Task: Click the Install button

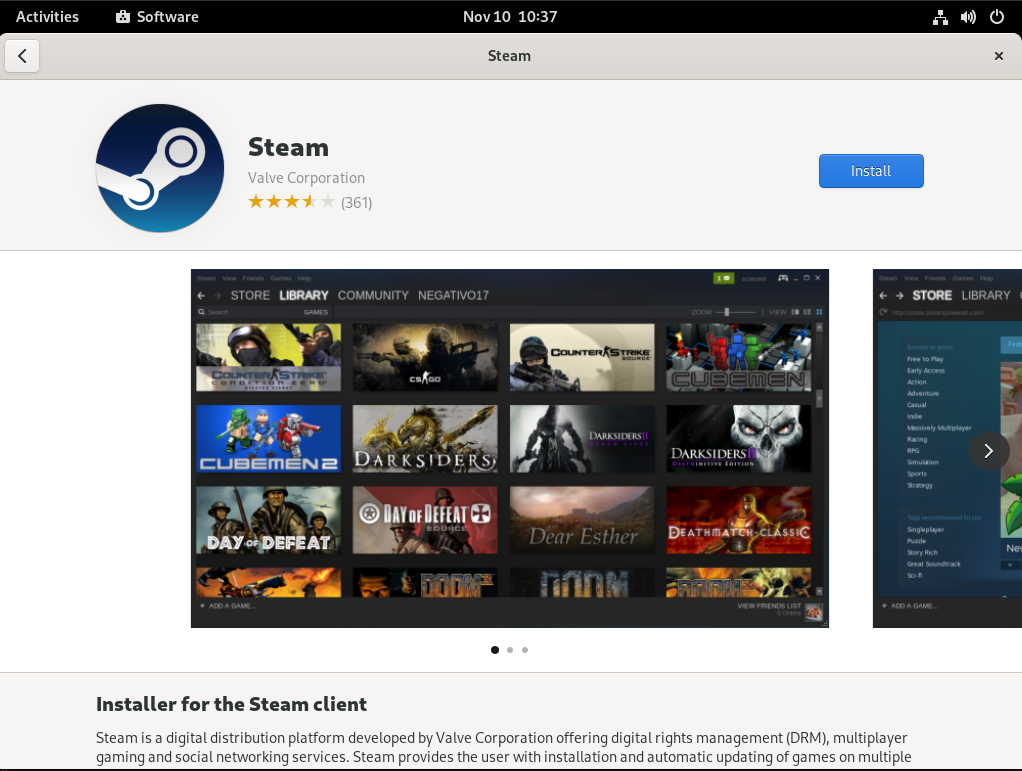Action: 871,171
